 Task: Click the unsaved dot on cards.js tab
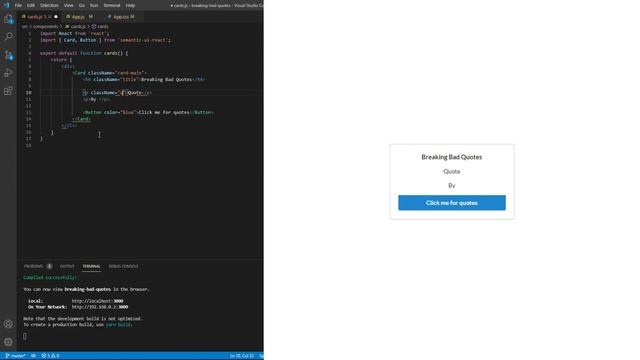[x=56, y=17]
